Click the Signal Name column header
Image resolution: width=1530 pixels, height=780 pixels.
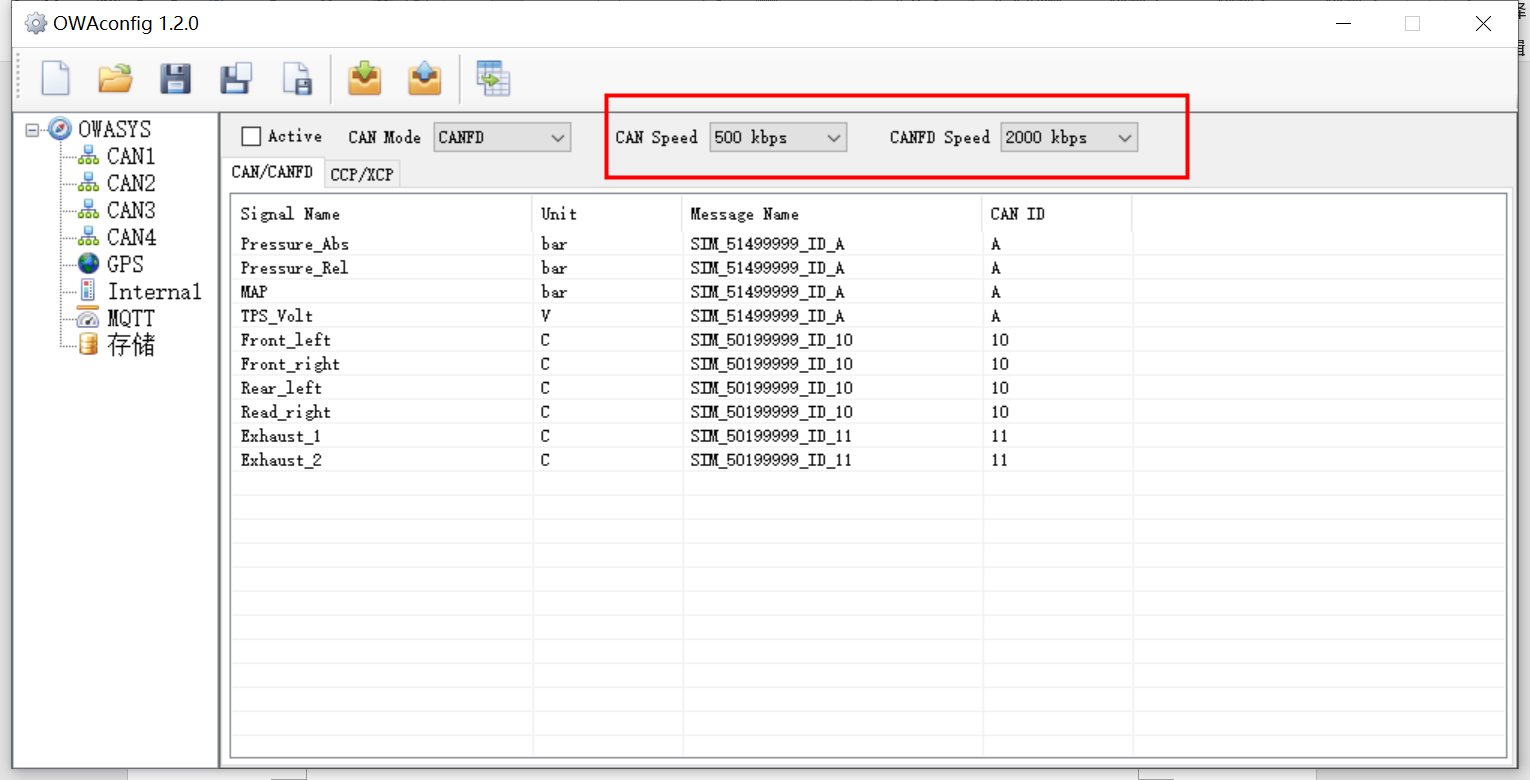pos(381,214)
